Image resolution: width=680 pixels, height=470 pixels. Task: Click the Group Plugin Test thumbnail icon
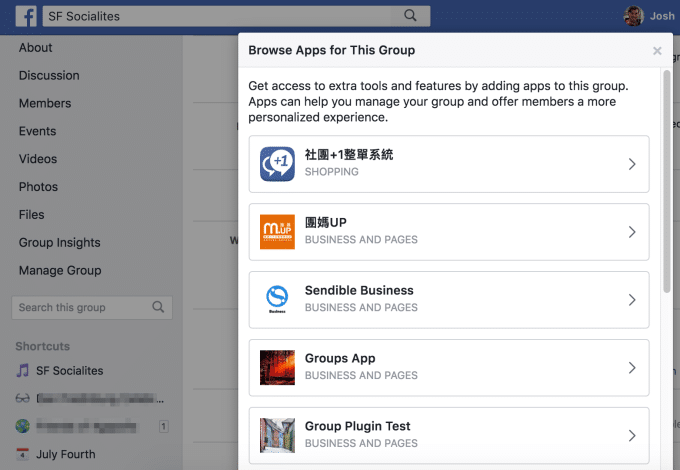point(277,435)
